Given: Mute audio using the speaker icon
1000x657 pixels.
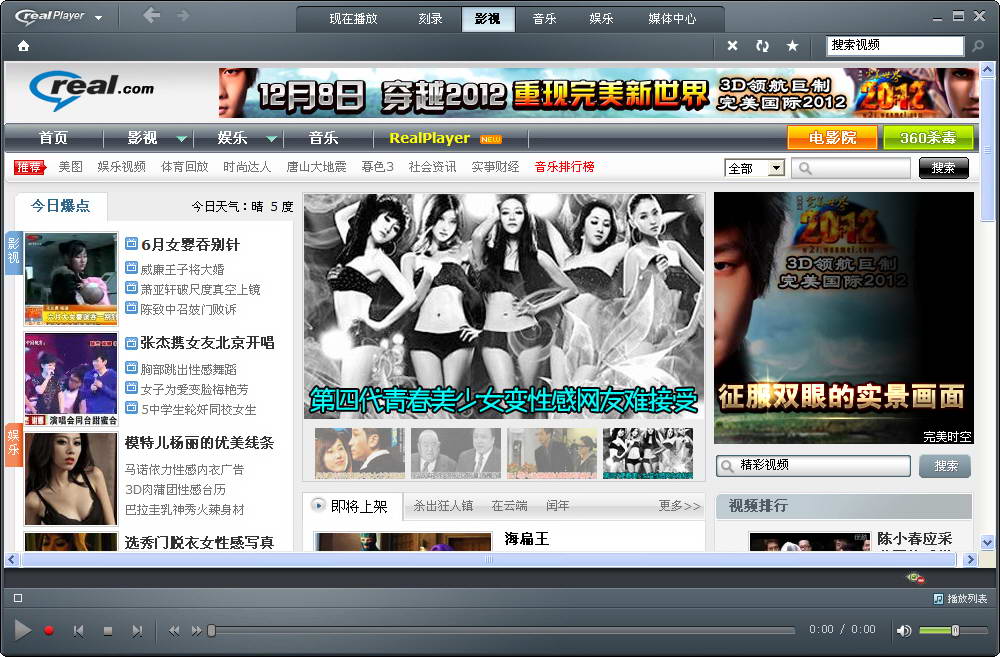Looking at the screenshot, I should click(904, 630).
